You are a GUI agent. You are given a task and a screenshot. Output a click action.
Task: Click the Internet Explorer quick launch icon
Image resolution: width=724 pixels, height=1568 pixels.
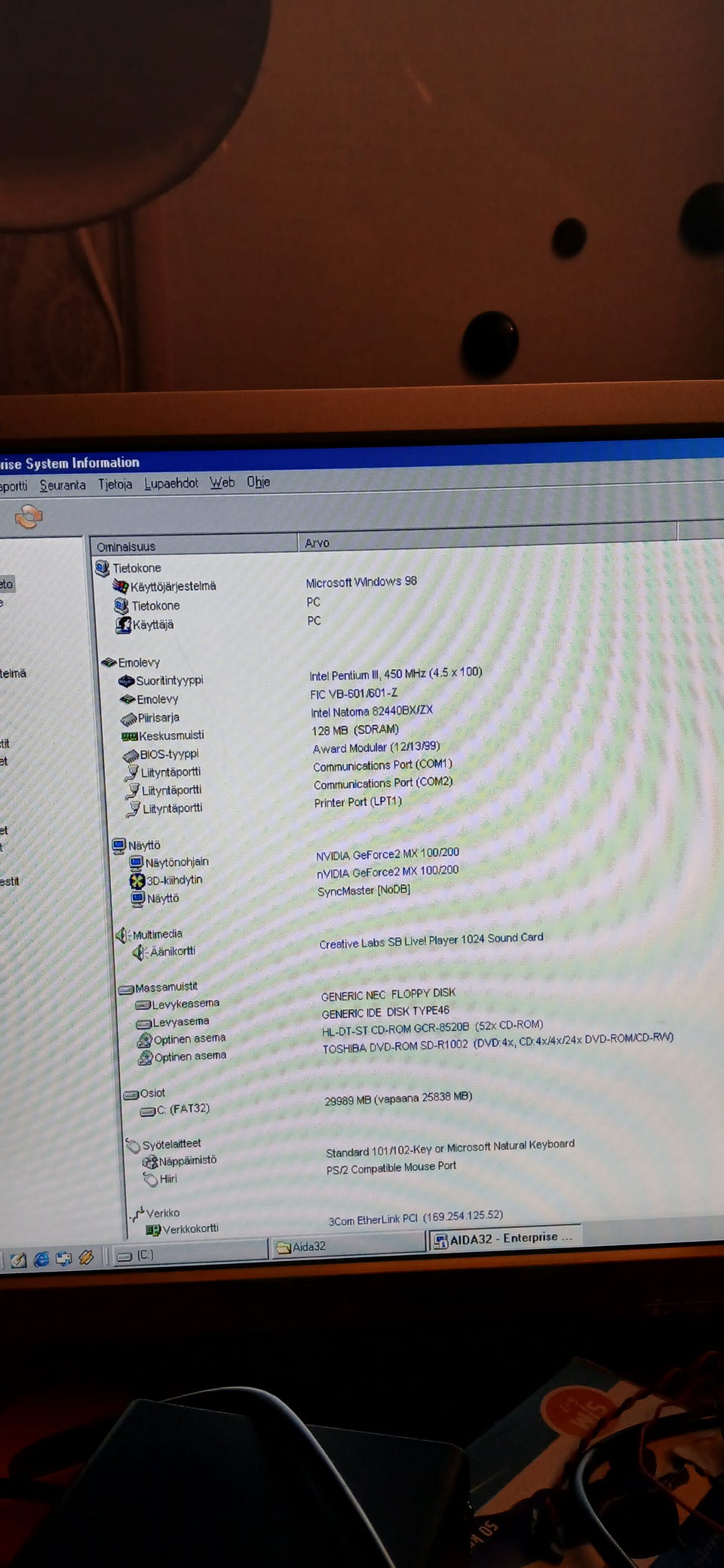pyautogui.click(x=41, y=1259)
